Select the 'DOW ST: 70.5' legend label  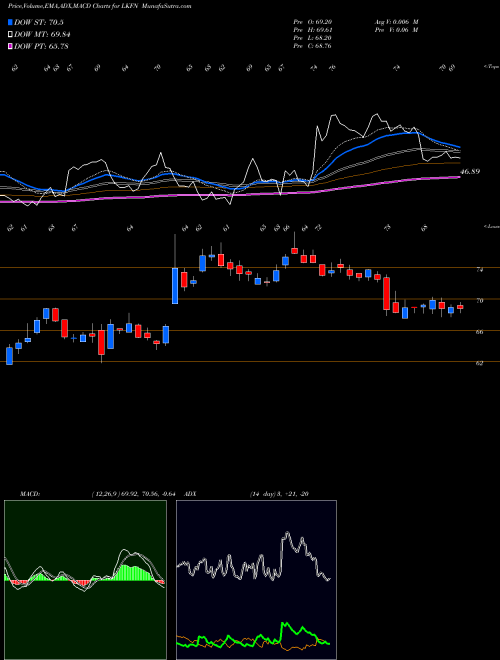(x=39, y=22)
